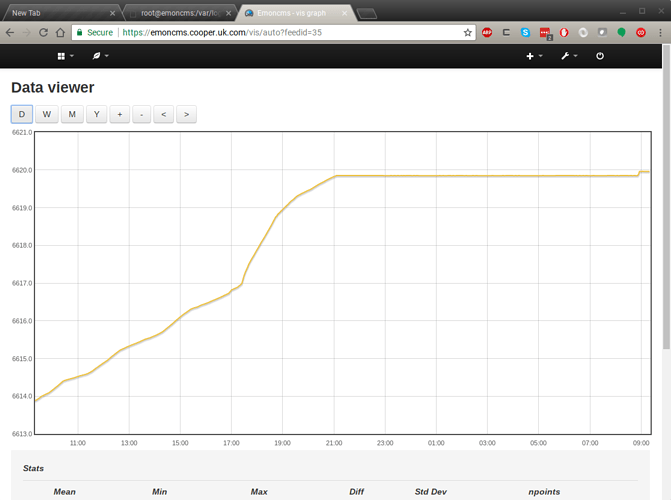Screen dimensions: 671x500
Task: Open the Skype extension icon
Action: pos(525,33)
